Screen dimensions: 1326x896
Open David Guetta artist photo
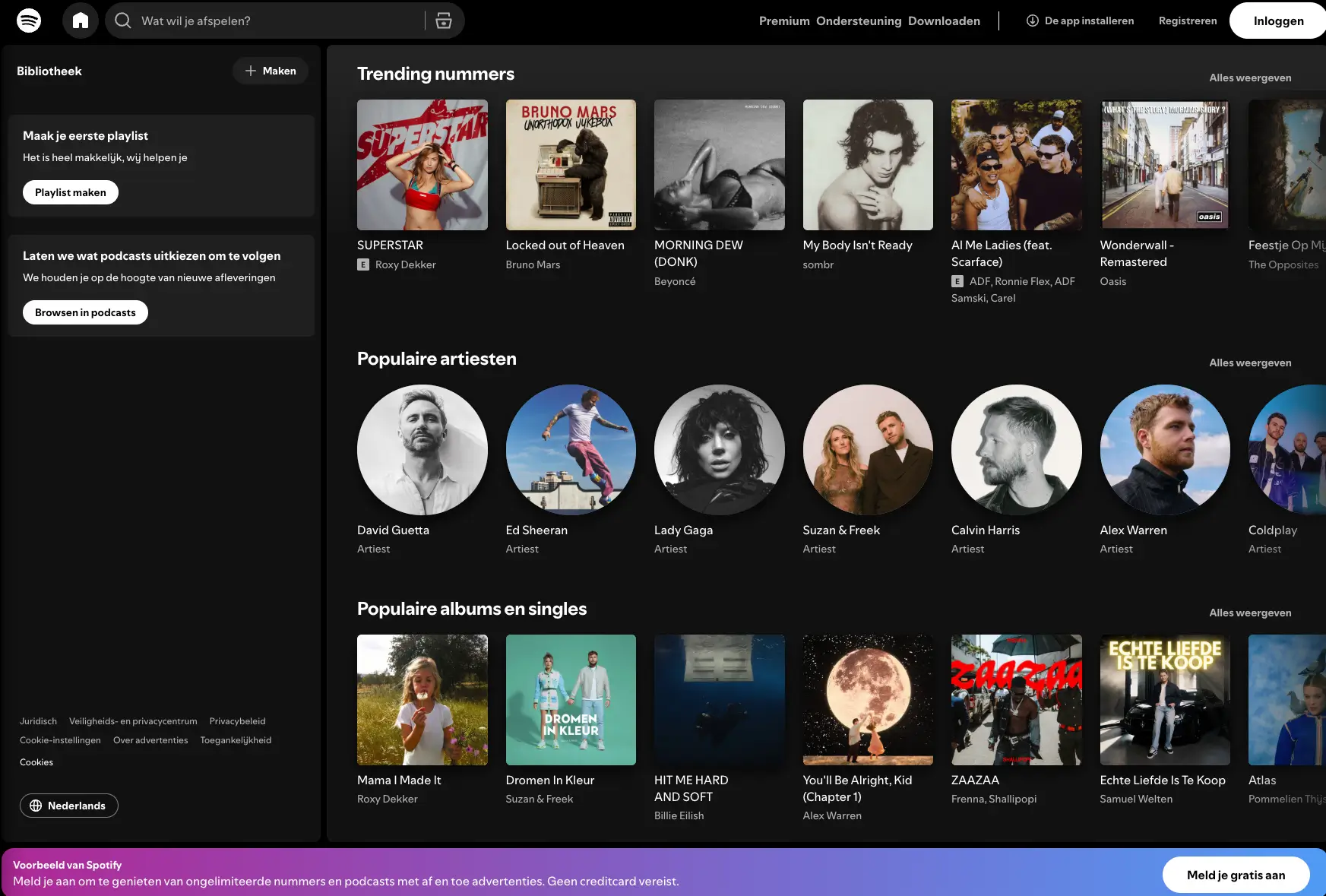422,450
